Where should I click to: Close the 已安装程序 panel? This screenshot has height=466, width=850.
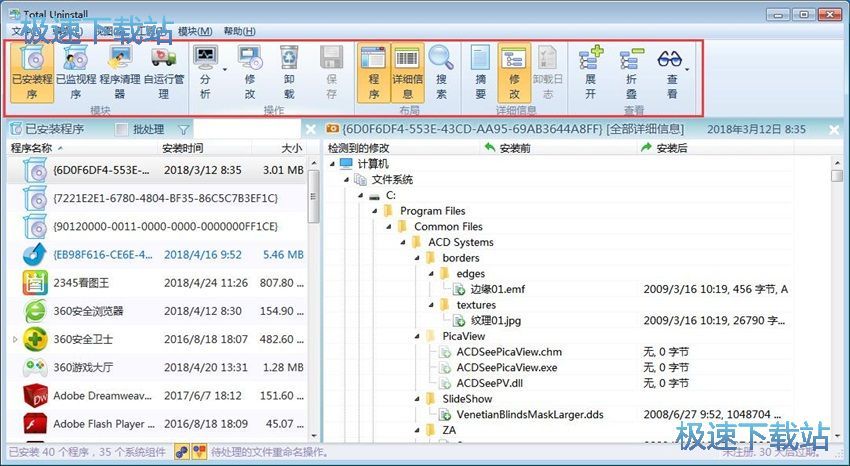[x=310, y=130]
